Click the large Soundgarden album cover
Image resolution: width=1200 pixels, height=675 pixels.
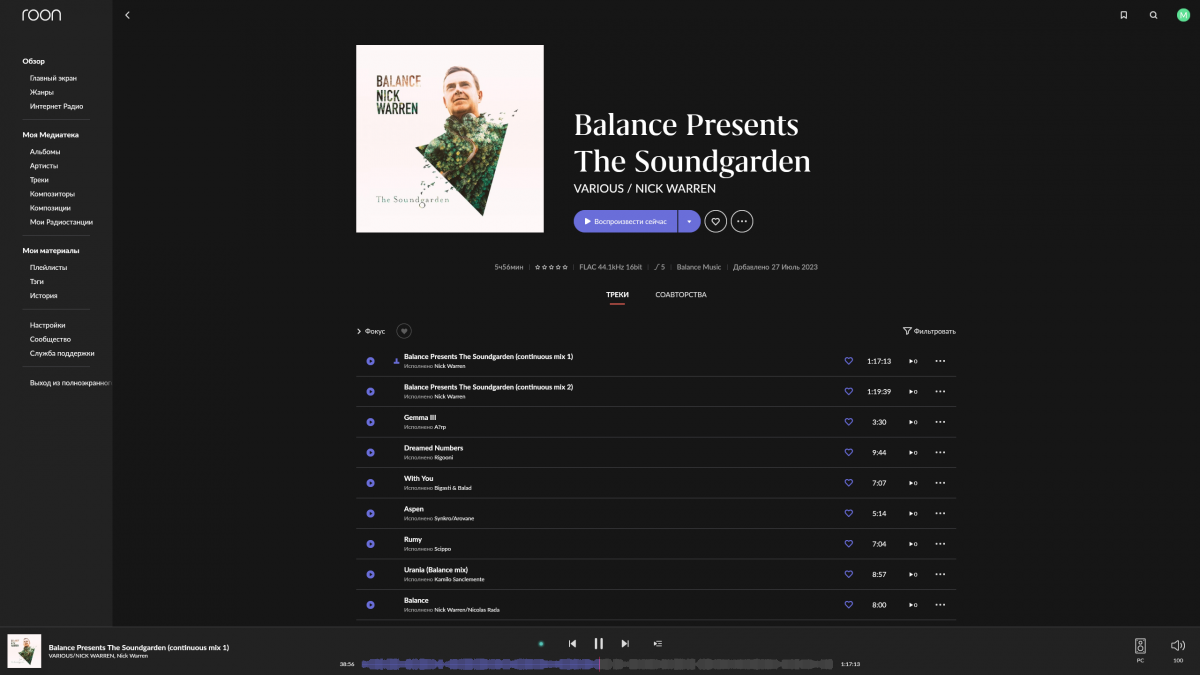coord(450,139)
